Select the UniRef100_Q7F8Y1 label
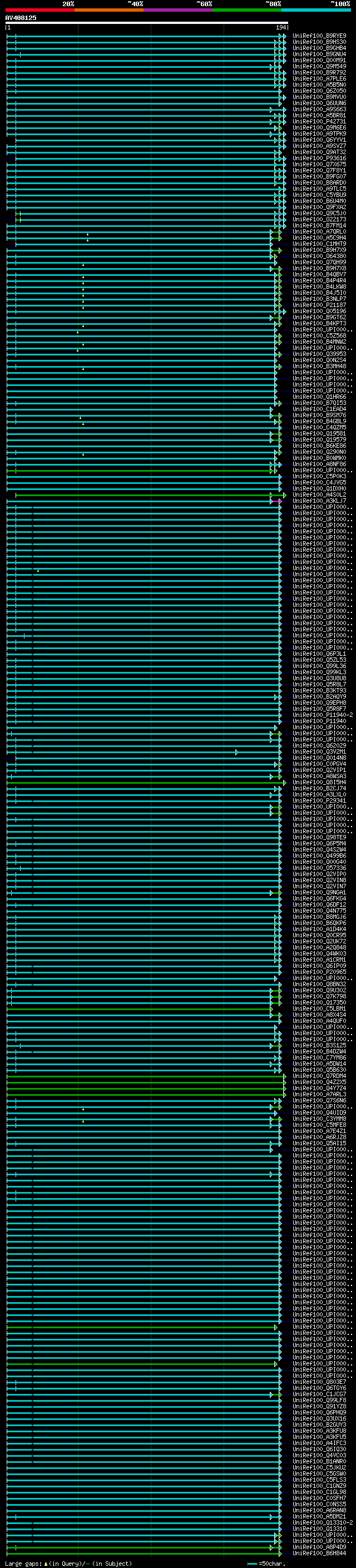 pos(319,170)
